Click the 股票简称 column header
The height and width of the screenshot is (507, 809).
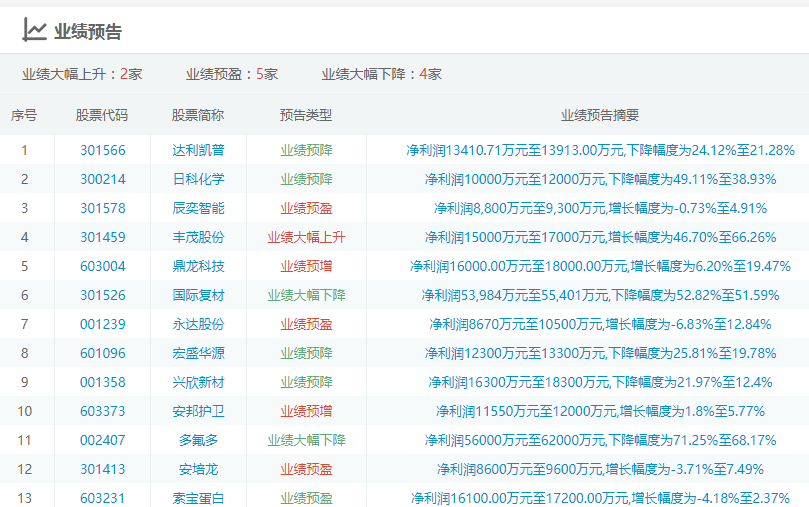point(198,115)
